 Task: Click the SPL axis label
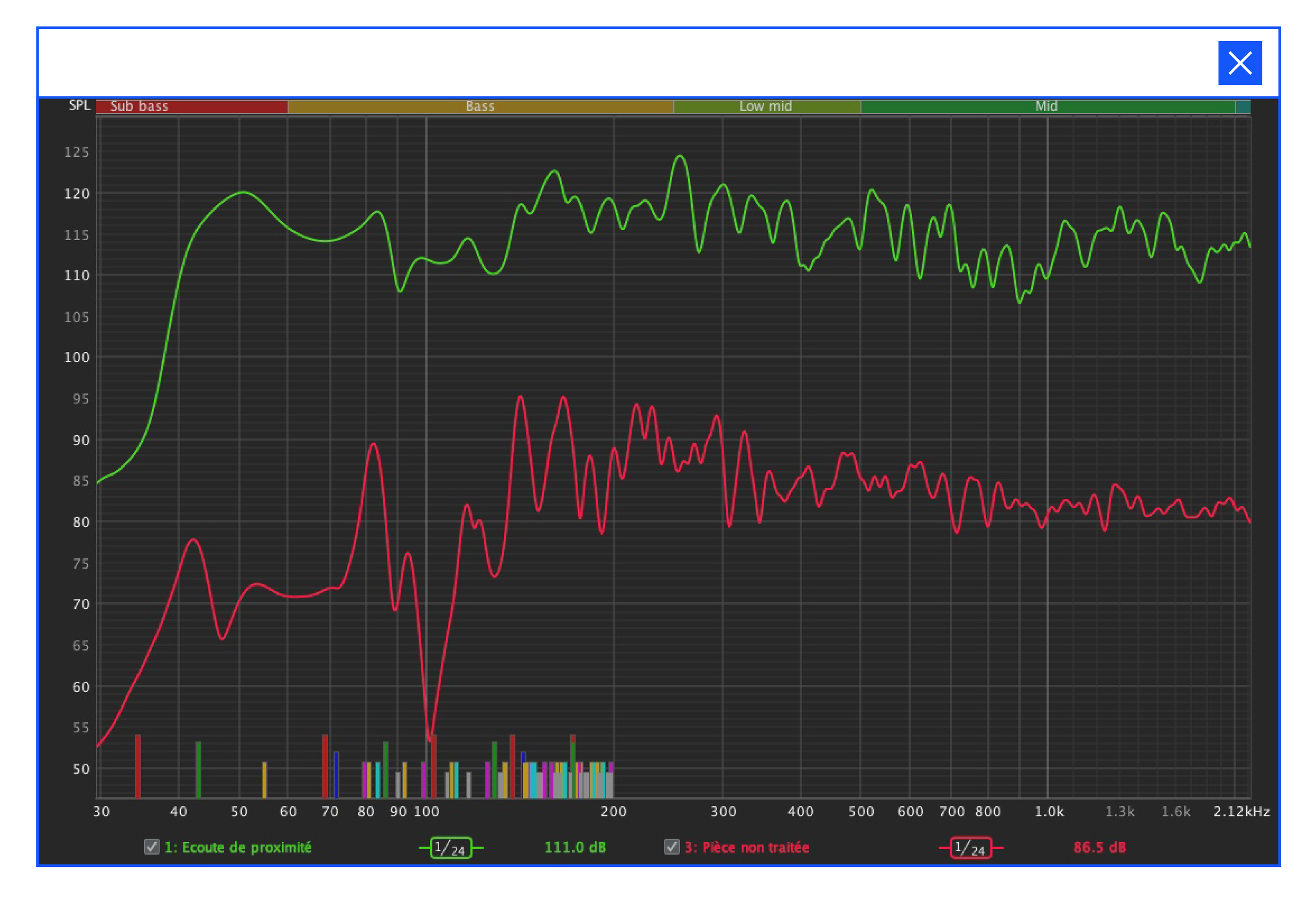pyautogui.click(x=79, y=105)
